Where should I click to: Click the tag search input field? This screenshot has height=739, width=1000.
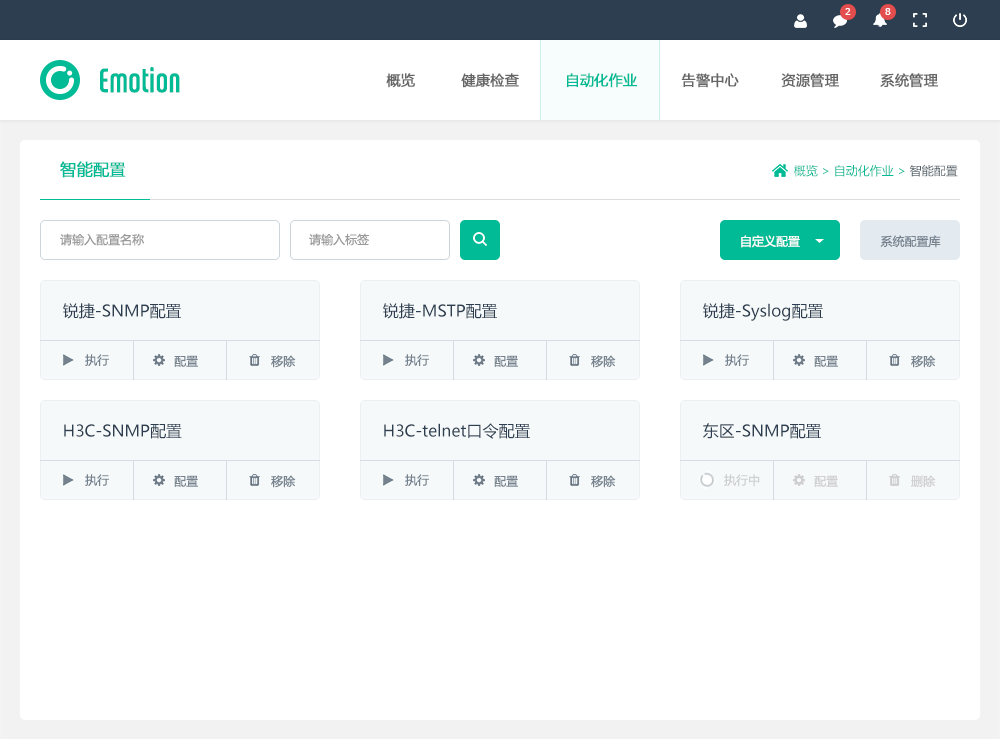point(370,240)
